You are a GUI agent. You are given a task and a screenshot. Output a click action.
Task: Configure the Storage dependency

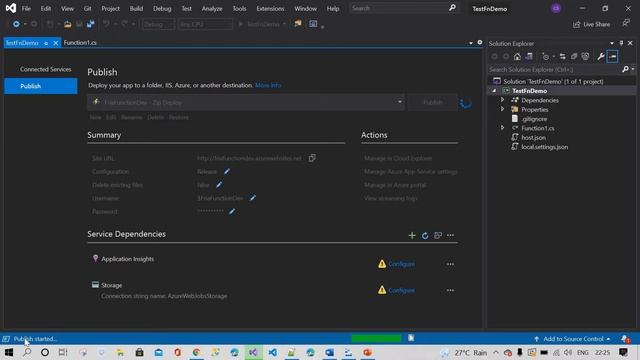pyautogui.click(x=402, y=290)
